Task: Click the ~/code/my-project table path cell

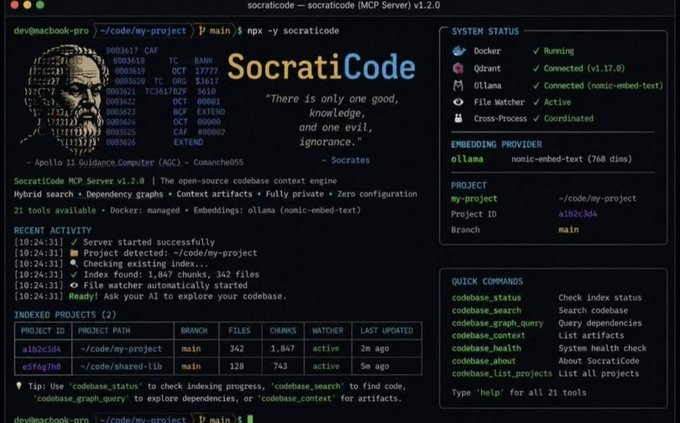Action: pyautogui.click(x=121, y=349)
